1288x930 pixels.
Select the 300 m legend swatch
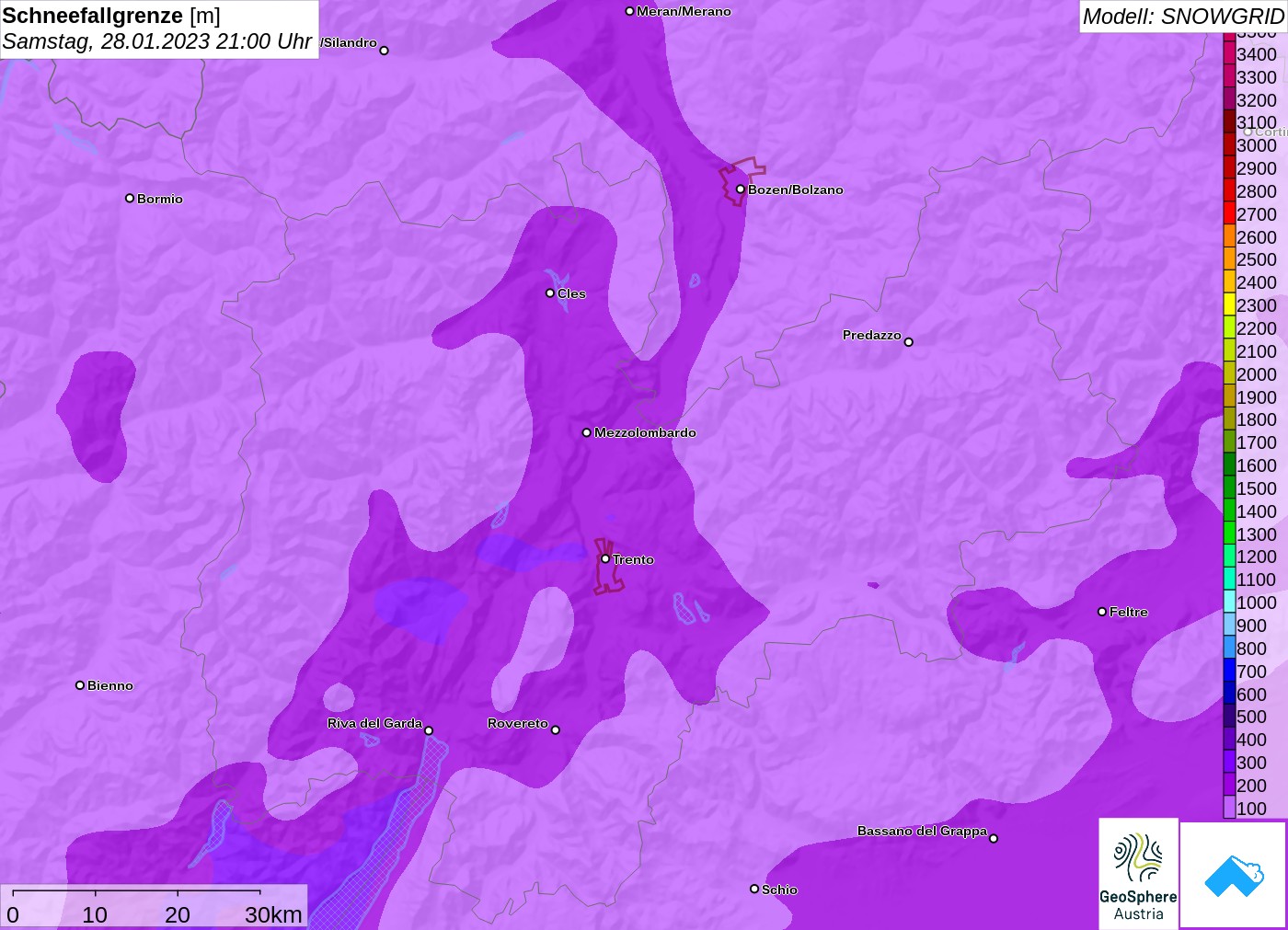pos(1229,762)
